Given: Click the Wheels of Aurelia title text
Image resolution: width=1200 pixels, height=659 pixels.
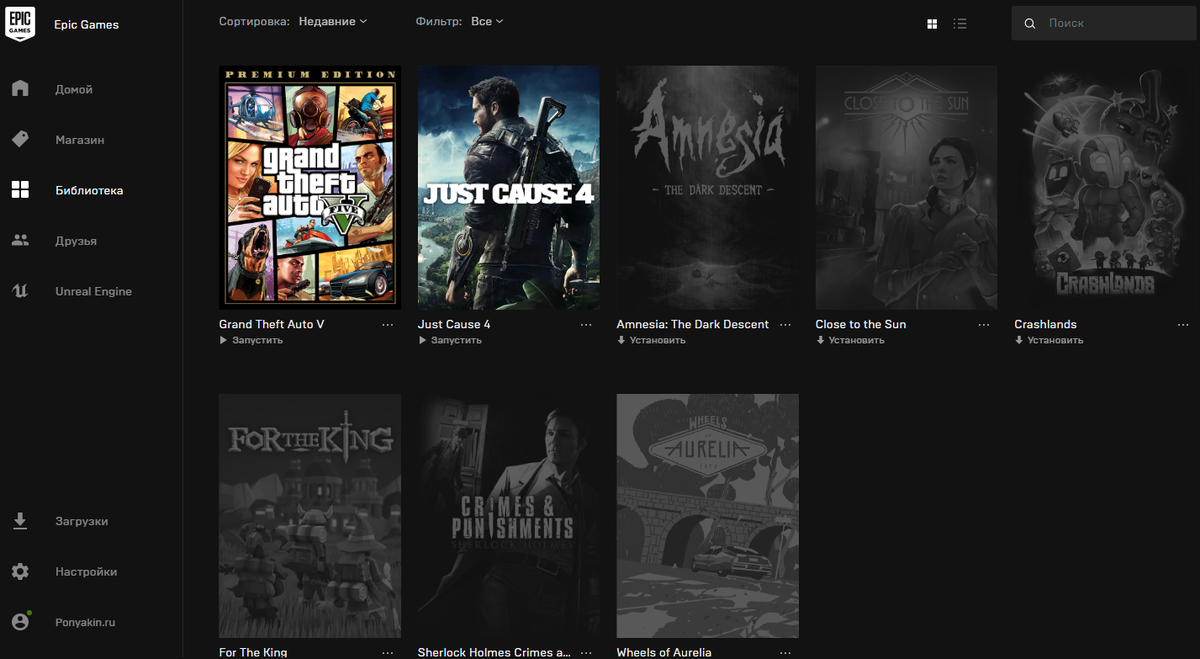Looking at the screenshot, I should click(x=664, y=652).
